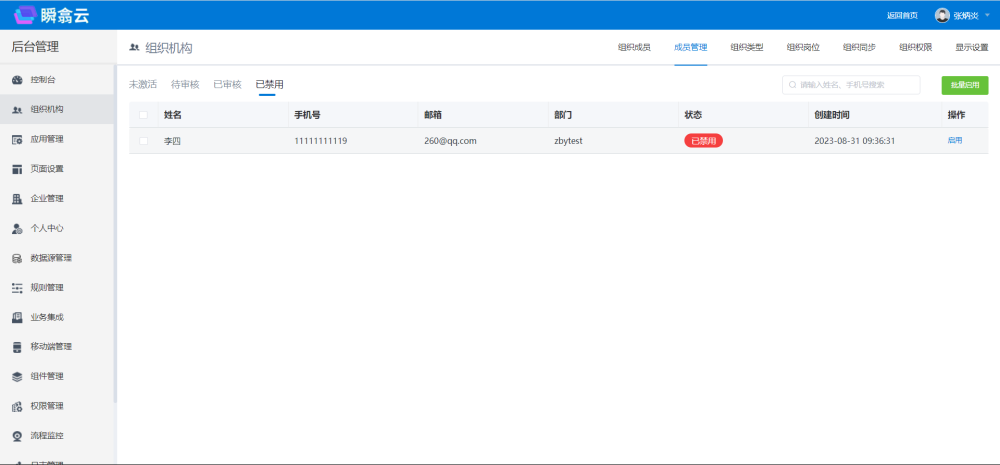Click the green 批量启用 button
1000x465 pixels.
tap(964, 85)
